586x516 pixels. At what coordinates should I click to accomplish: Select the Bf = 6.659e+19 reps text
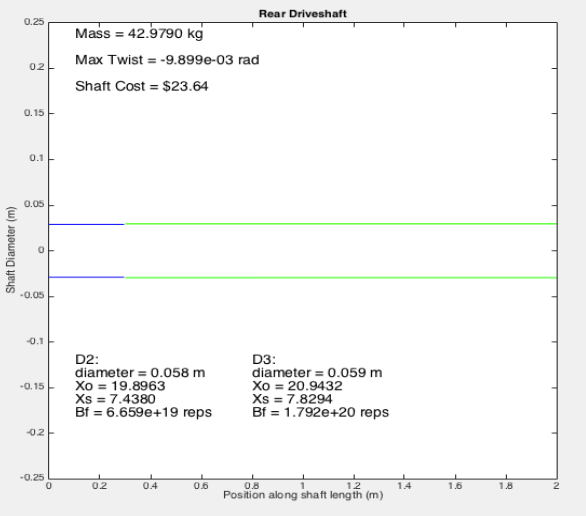click(x=144, y=412)
